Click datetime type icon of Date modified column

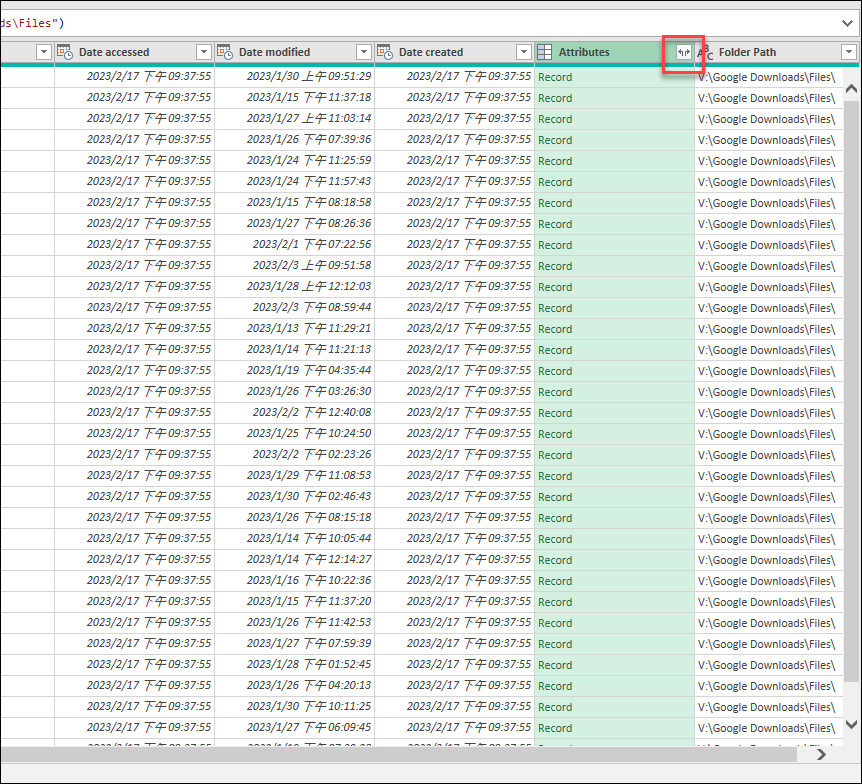(x=224, y=52)
